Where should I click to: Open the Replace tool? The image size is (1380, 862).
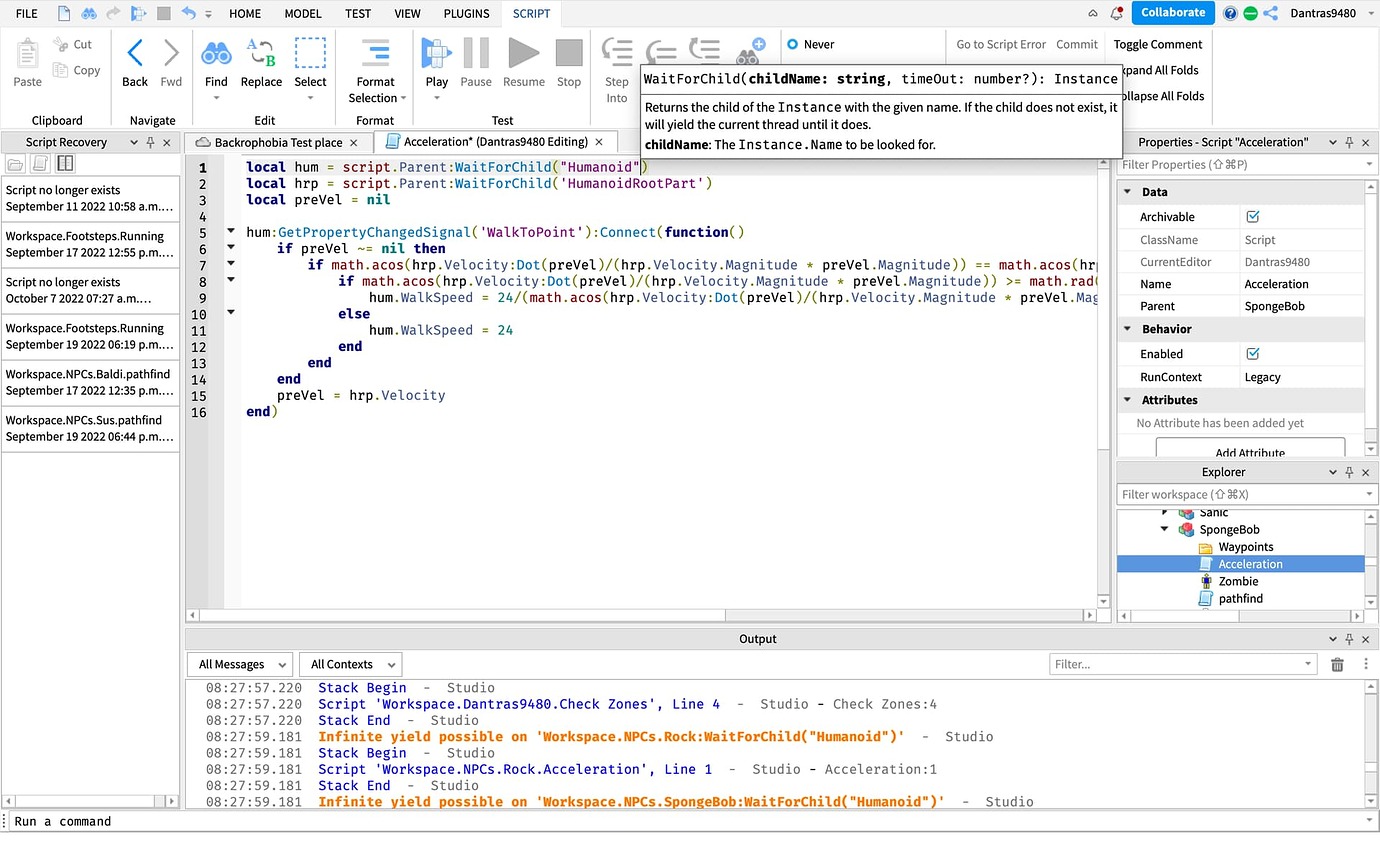coord(261,54)
